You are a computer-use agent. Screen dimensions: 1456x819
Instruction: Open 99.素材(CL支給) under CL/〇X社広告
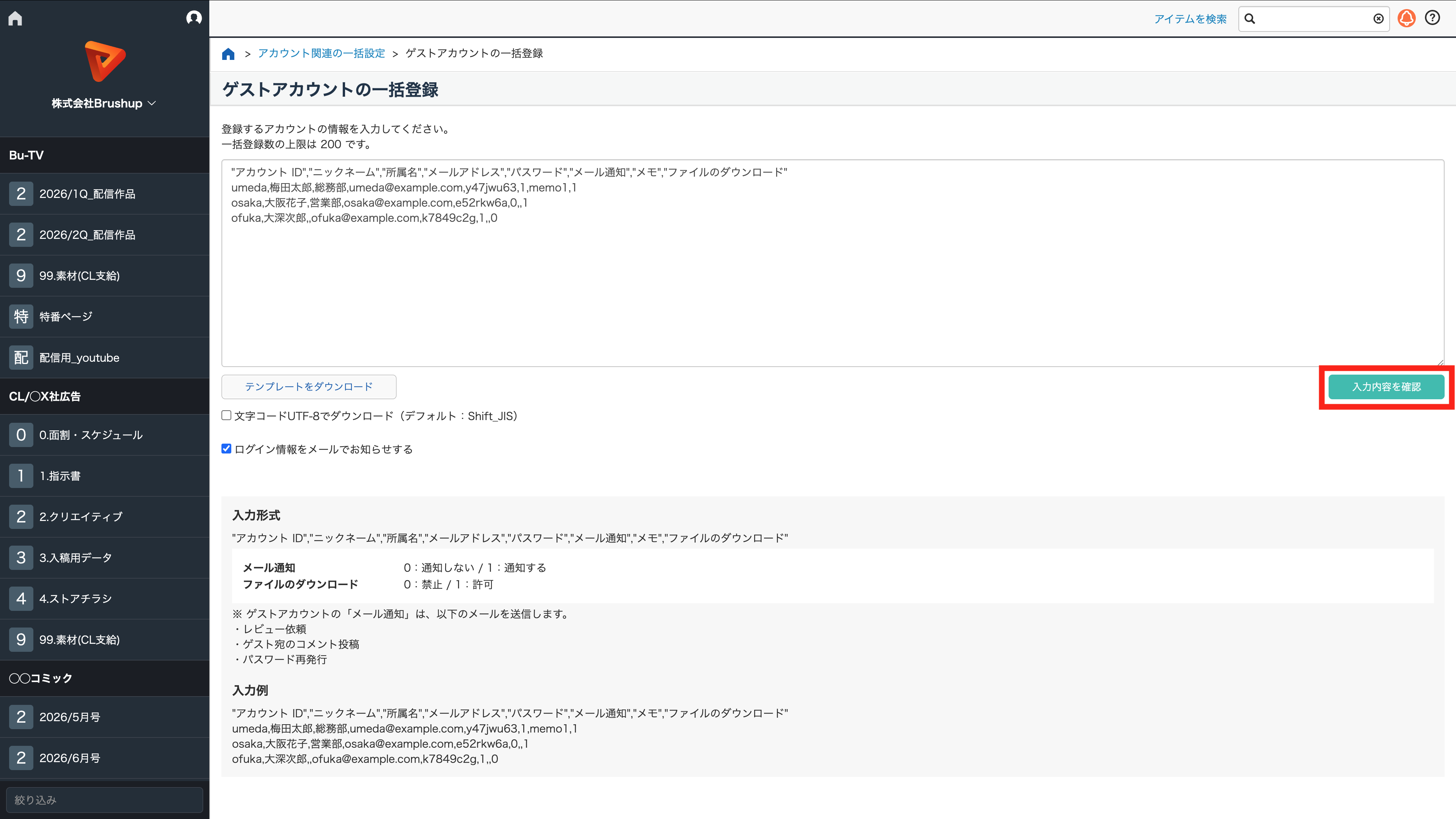click(105, 640)
